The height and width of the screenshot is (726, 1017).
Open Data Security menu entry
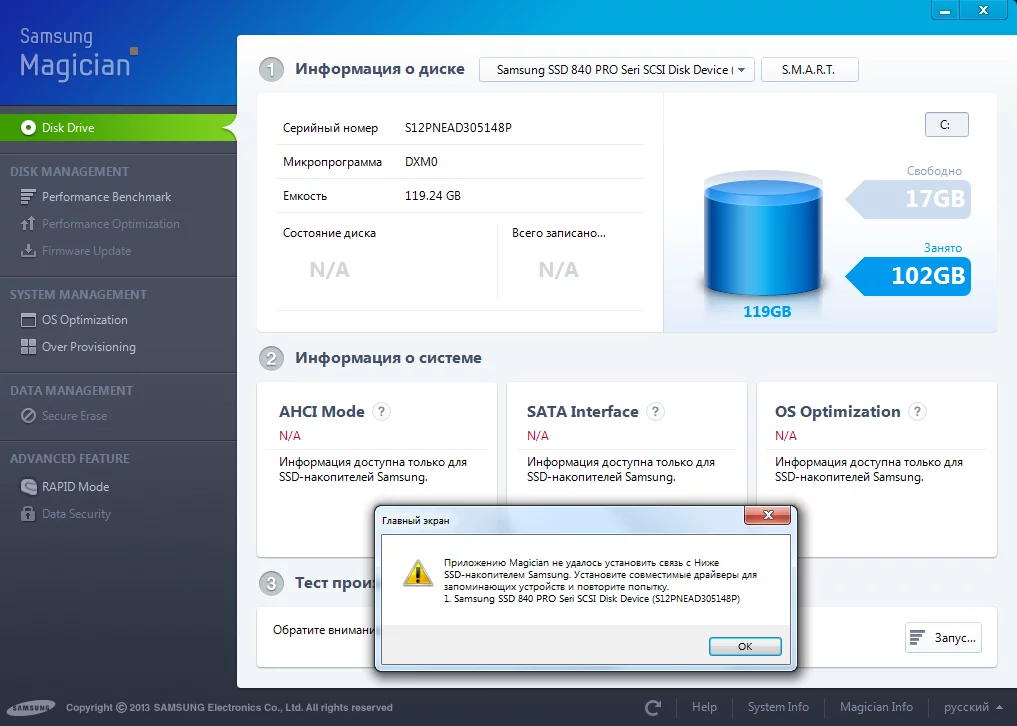click(x=77, y=514)
